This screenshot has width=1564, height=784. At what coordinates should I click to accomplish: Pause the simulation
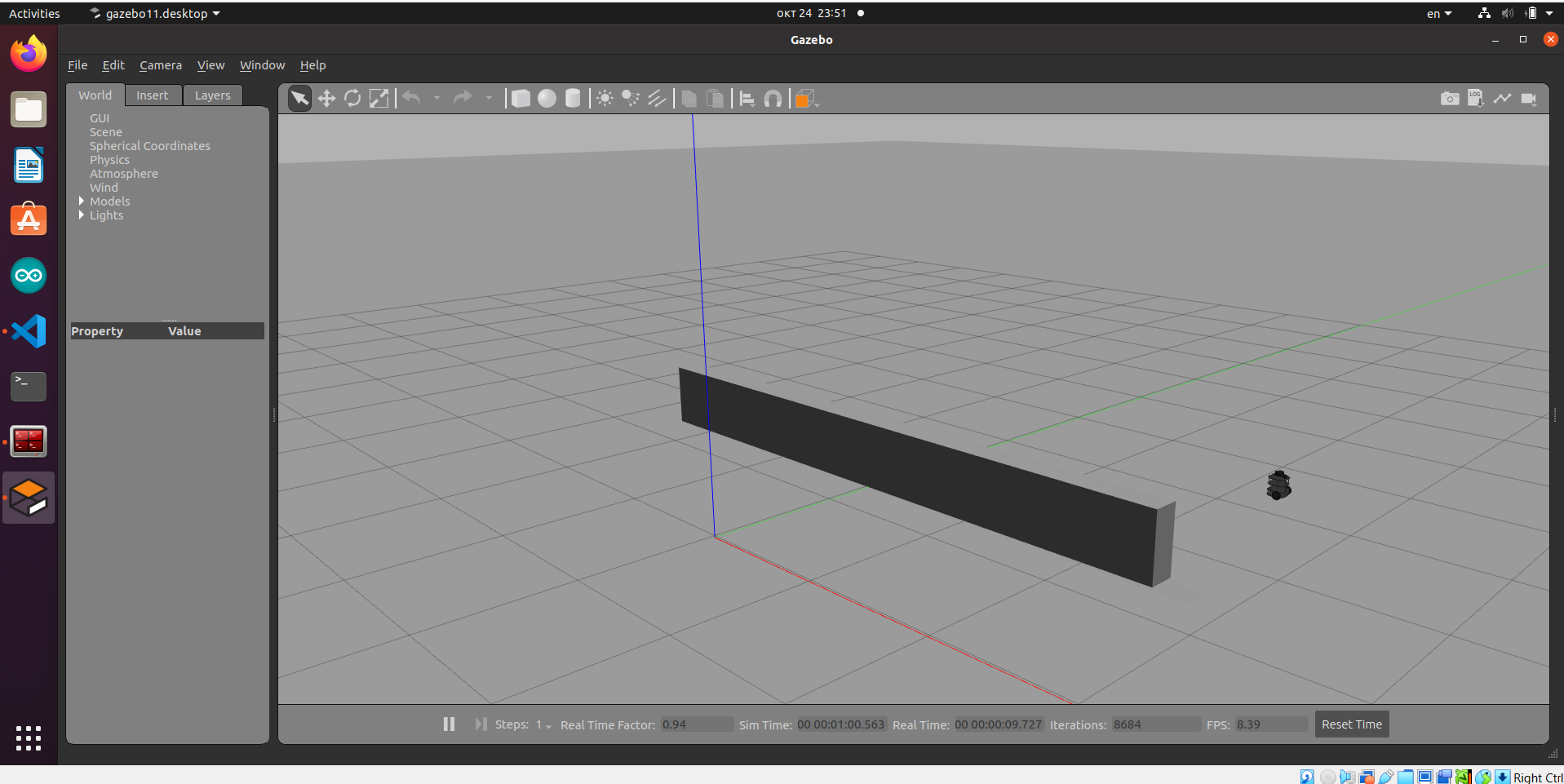(x=449, y=724)
